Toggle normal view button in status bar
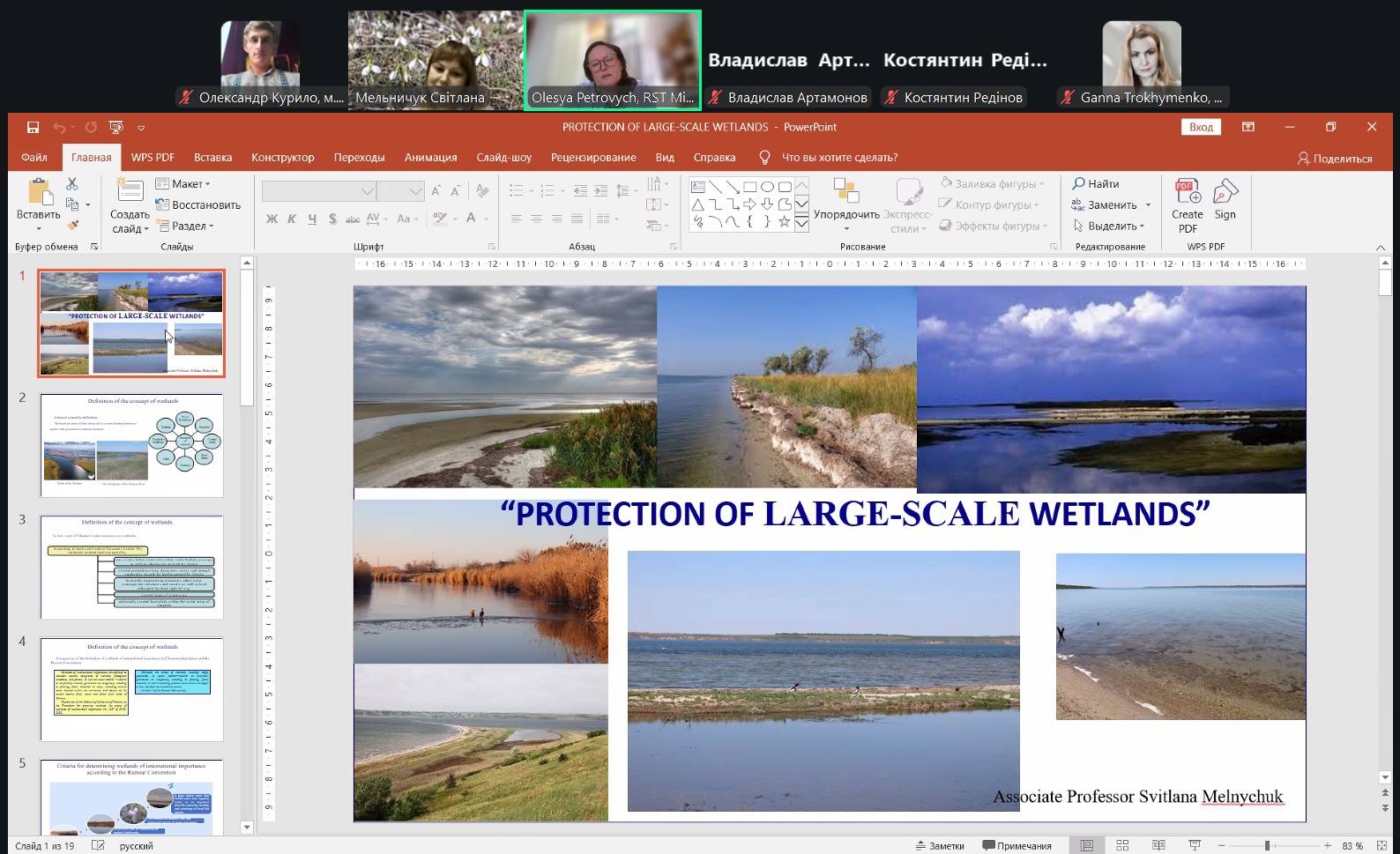This screenshot has width=1400, height=854. pos(1087,846)
